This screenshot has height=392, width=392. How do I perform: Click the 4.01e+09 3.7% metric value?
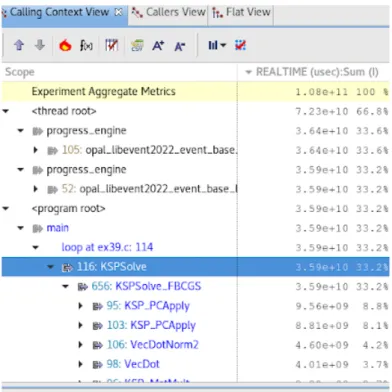pos(342,365)
